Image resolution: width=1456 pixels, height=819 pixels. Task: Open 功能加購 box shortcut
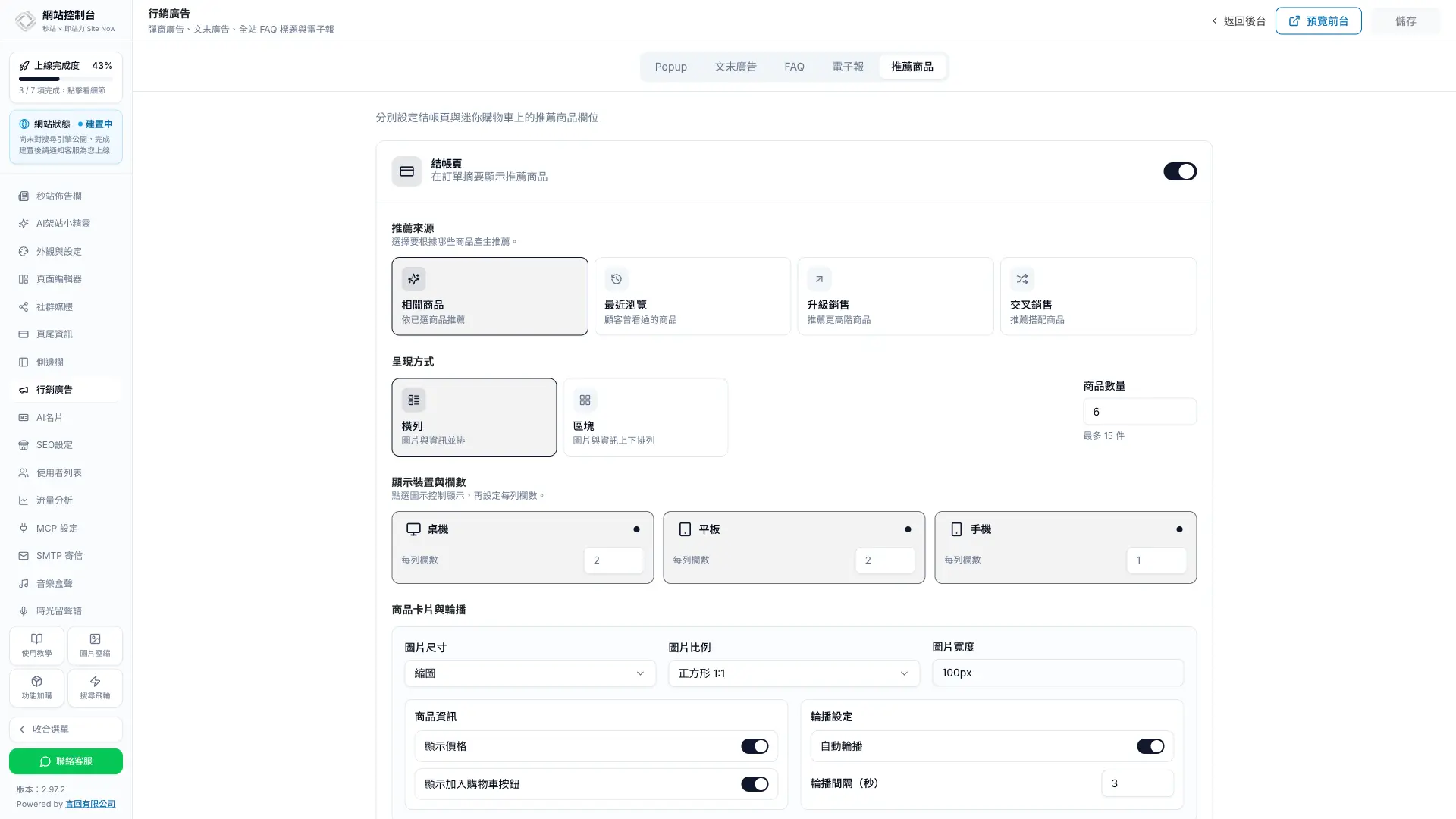click(36, 688)
